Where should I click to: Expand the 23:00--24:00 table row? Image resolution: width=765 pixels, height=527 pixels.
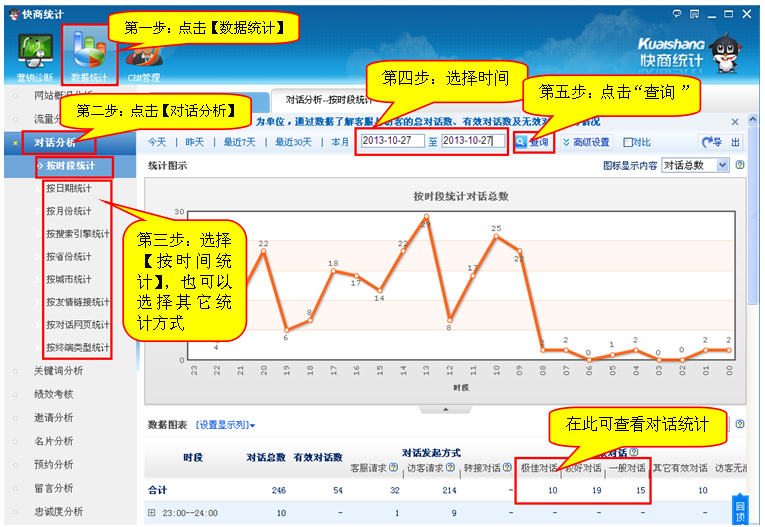152,514
